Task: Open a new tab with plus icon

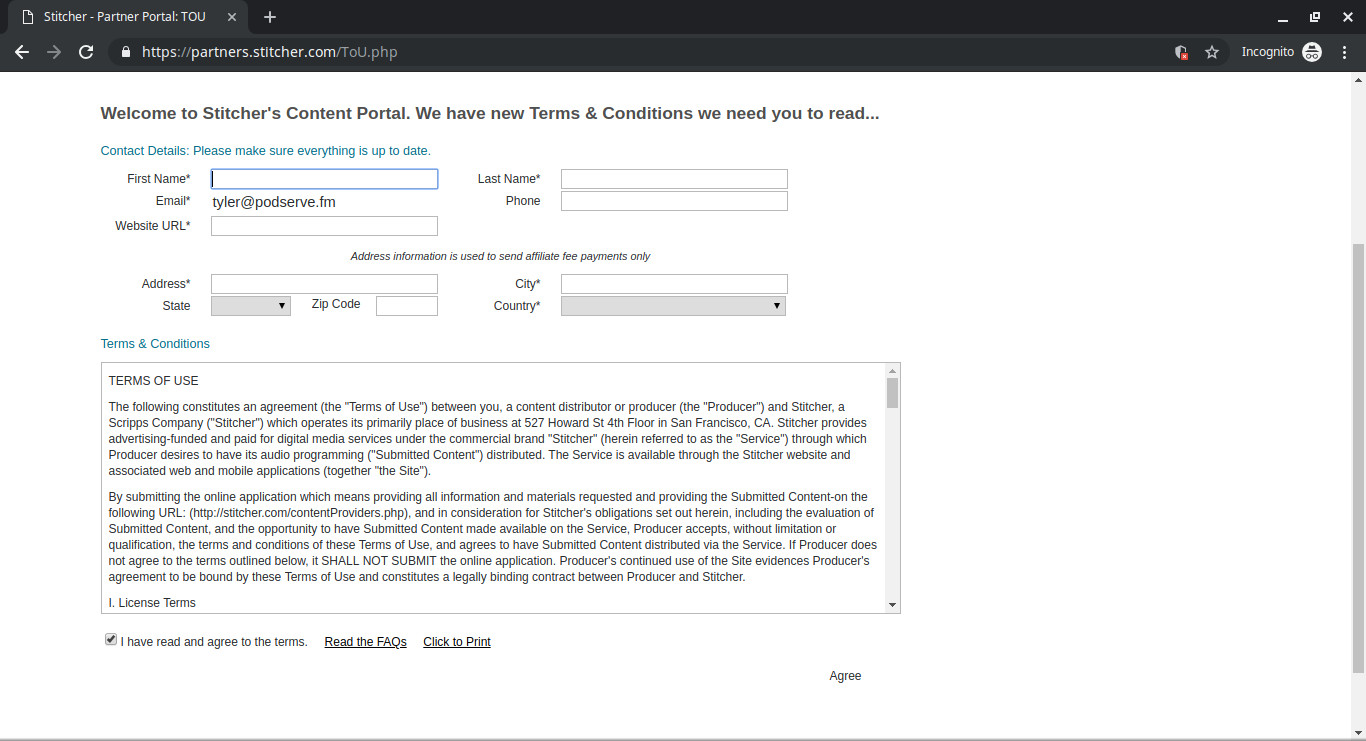Action: 270,17
